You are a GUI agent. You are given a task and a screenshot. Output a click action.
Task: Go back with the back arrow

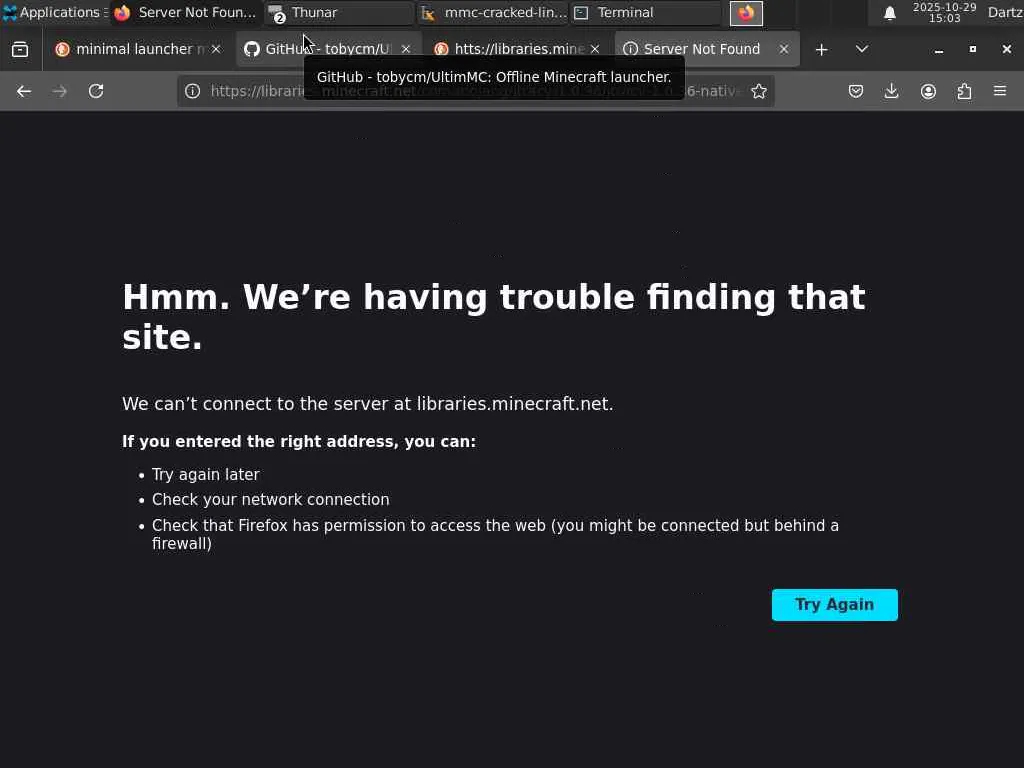click(24, 91)
